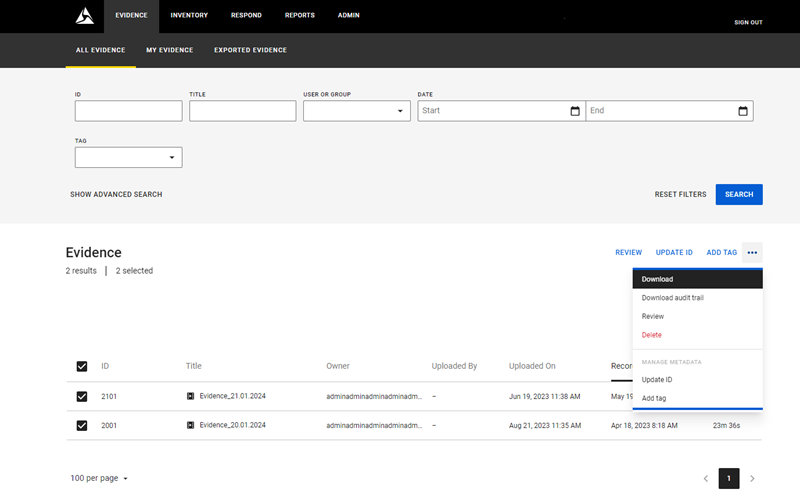Open the Start date calendar picker

[x=574, y=111]
